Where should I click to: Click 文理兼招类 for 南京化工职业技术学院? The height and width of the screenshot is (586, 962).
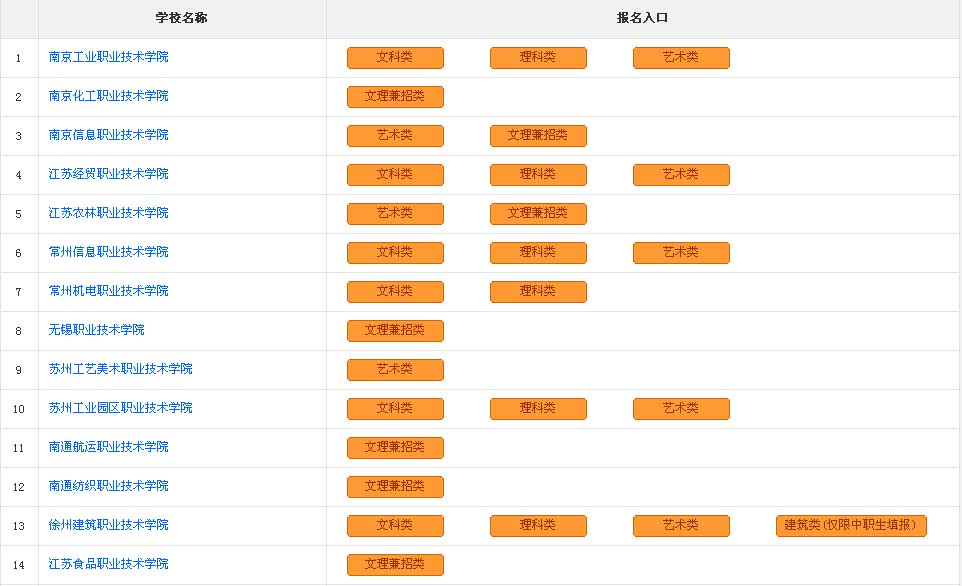tap(395, 97)
